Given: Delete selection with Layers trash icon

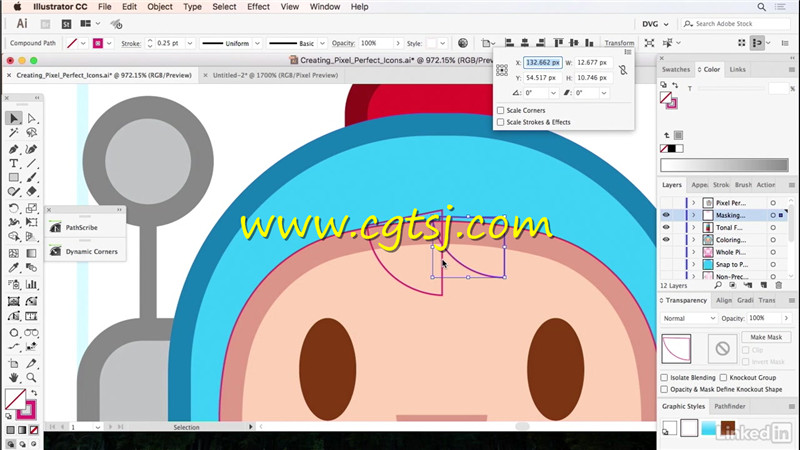Looking at the screenshot, I should click(779, 286).
